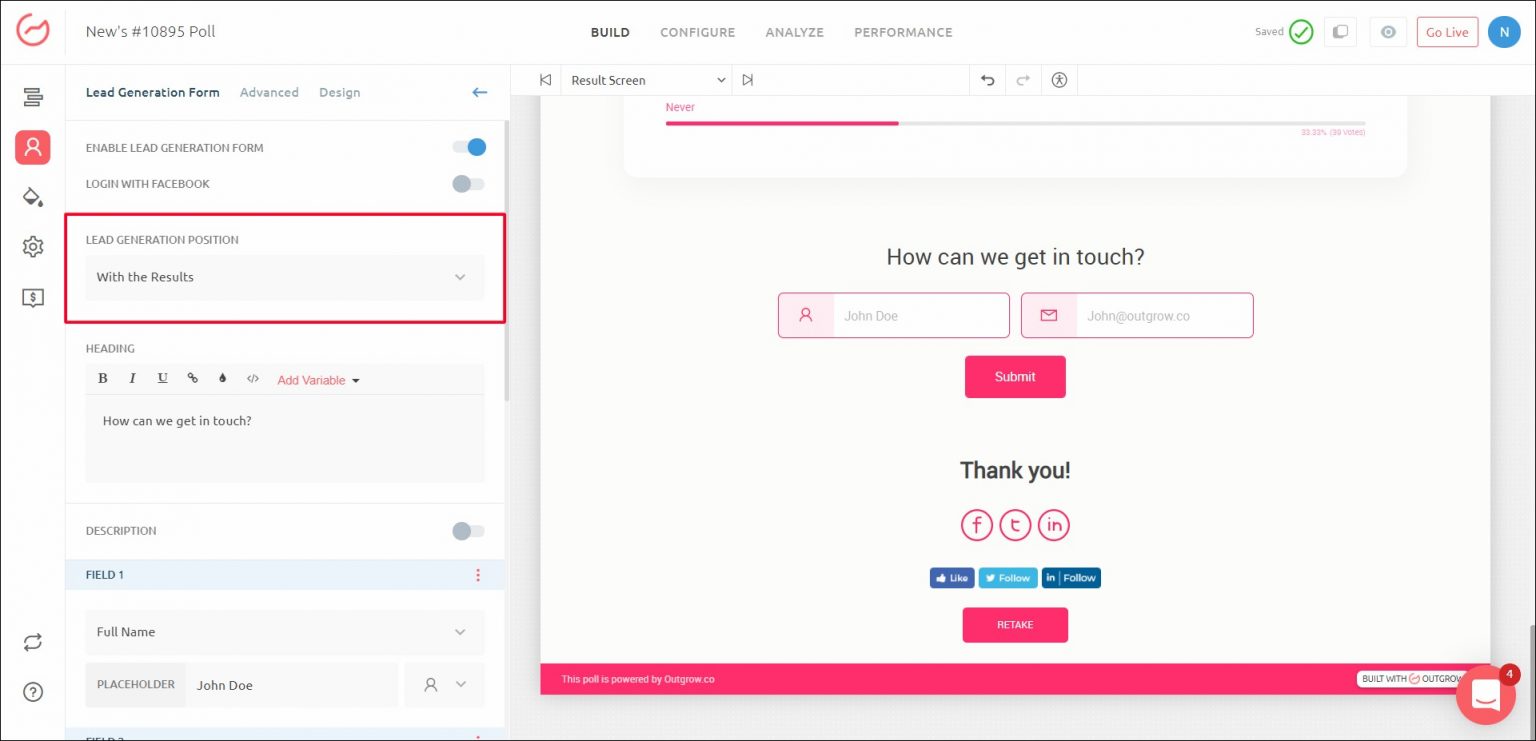
Task: Open the Result Screen selector dropdown
Action: point(645,80)
